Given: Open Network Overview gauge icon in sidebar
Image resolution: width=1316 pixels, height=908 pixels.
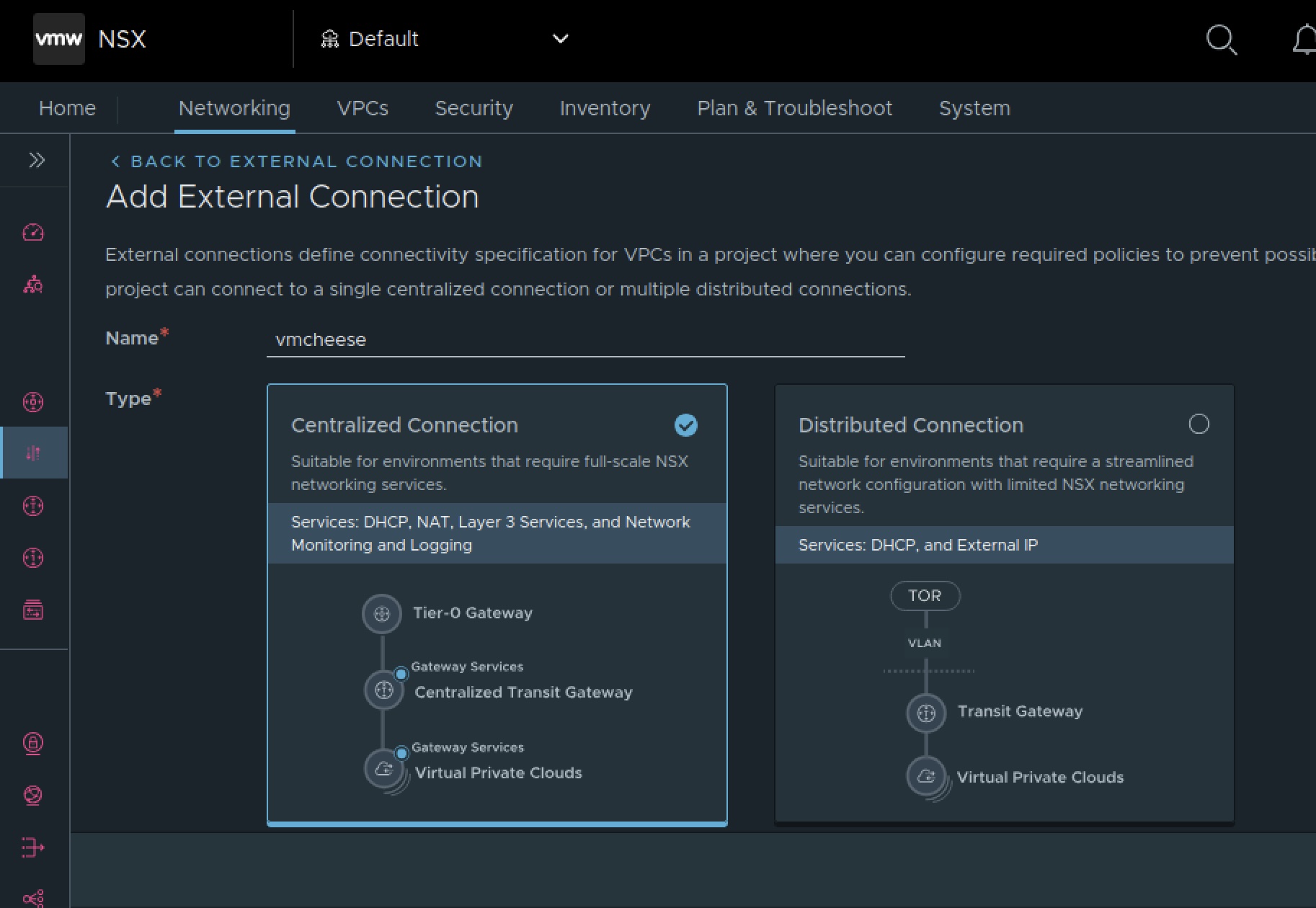Looking at the screenshot, I should tap(33, 233).
